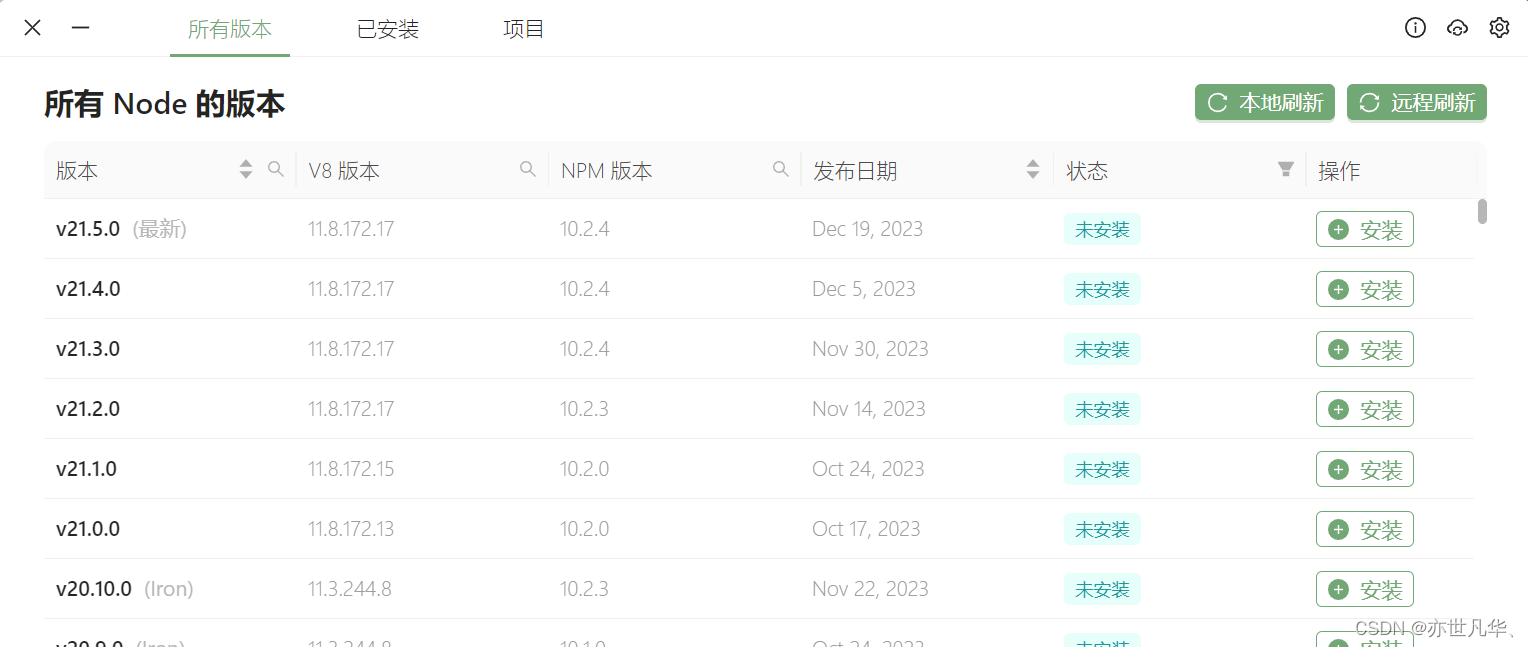Viewport: 1528px width, 647px height.
Task: Select the v21.5.0 version cell
Action: point(170,229)
